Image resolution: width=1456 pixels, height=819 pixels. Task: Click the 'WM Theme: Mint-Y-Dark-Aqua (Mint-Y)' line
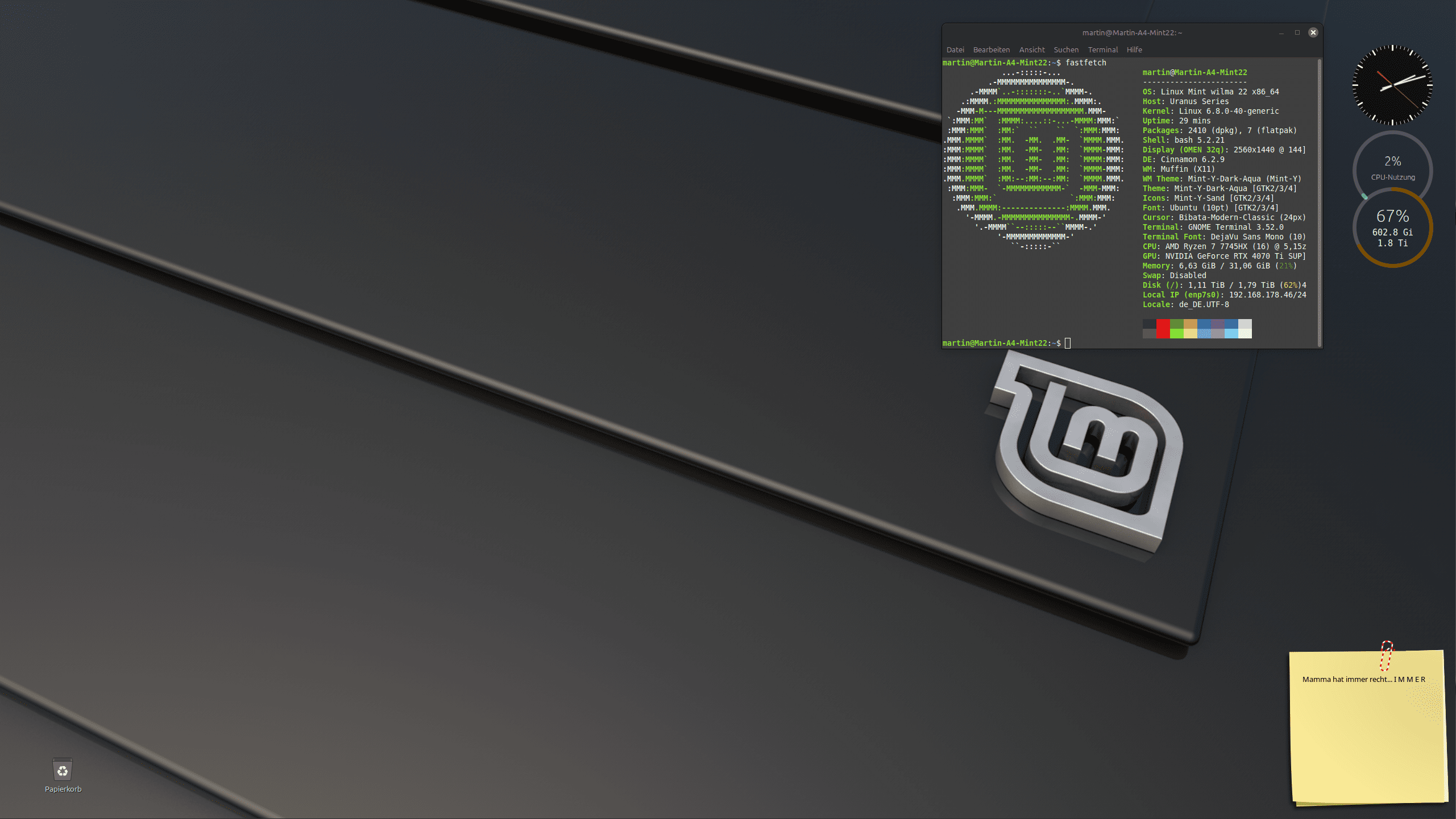click(x=1222, y=179)
